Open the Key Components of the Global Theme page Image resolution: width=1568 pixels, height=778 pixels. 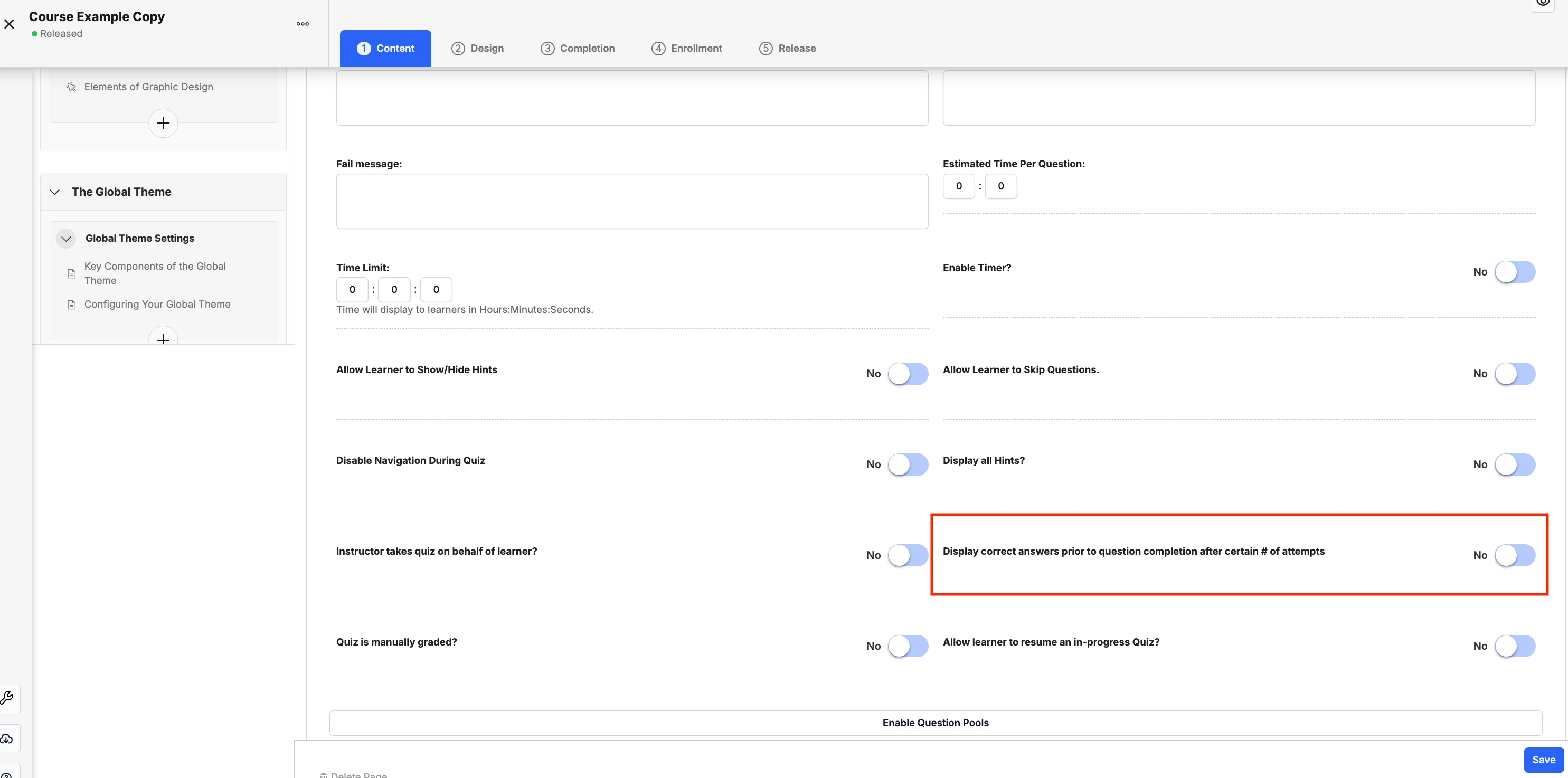(155, 273)
